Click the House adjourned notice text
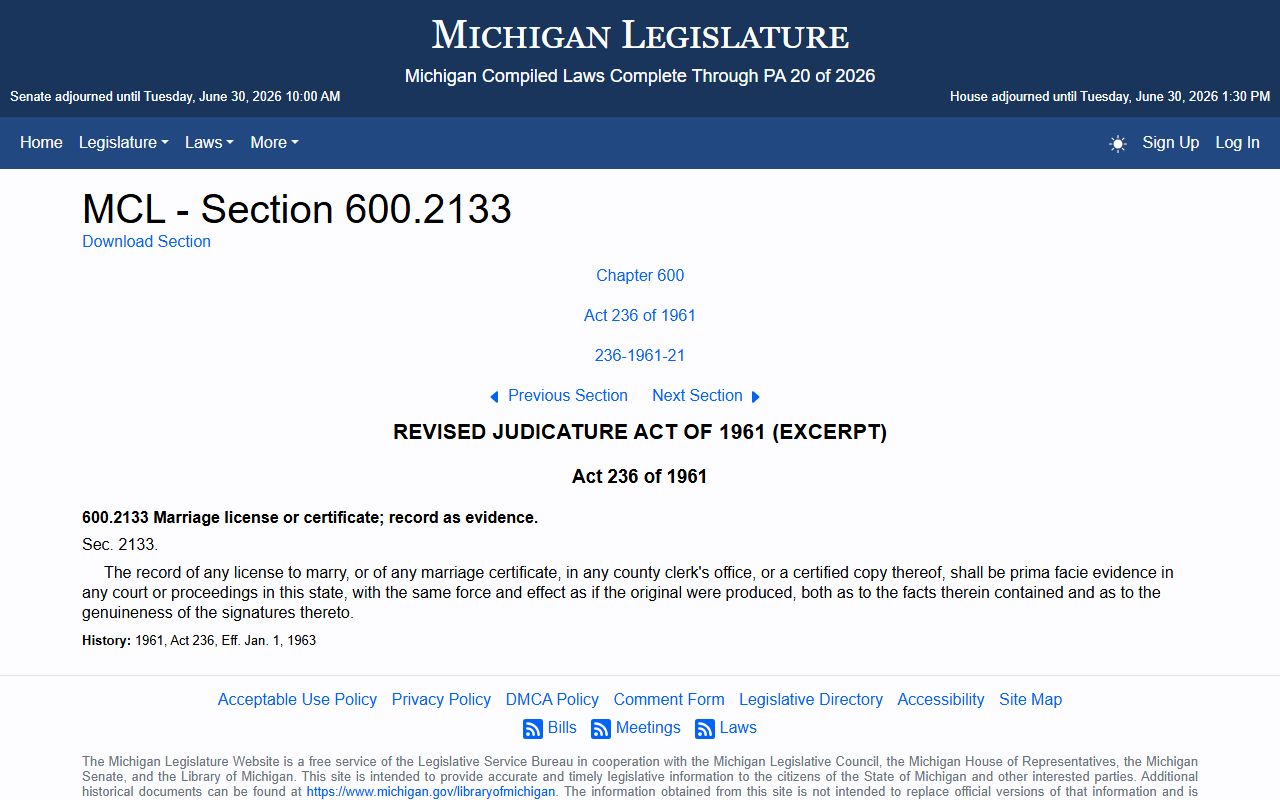Viewport: 1280px width, 800px height. click(x=1110, y=97)
